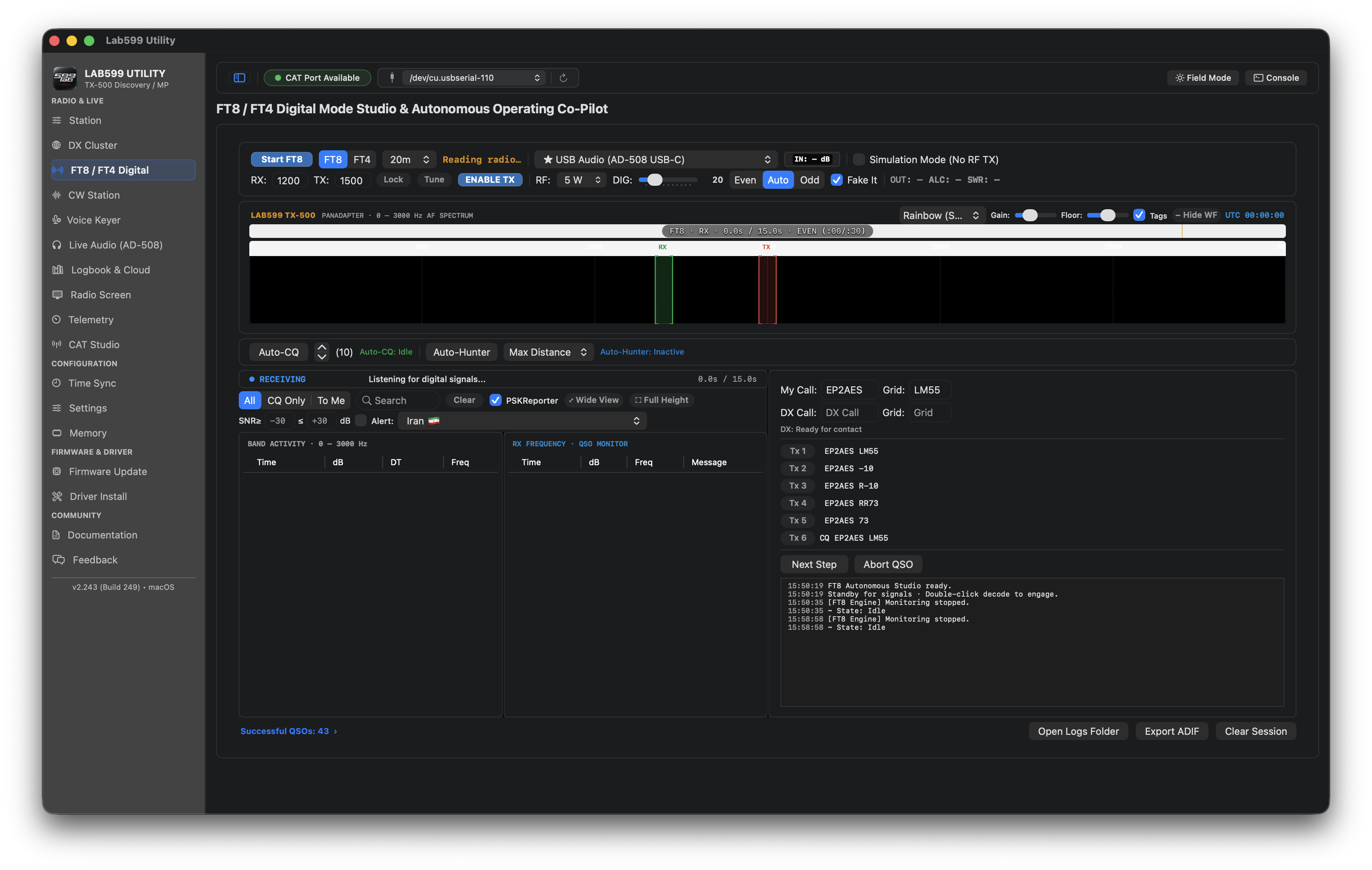Open the Iran alert country dropdown
1372x870 pixels.
[522, 421]
